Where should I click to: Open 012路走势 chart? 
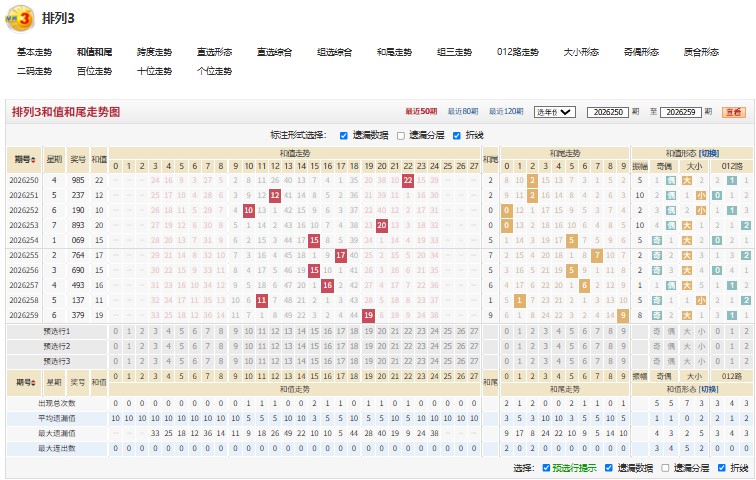click(518, 52)
